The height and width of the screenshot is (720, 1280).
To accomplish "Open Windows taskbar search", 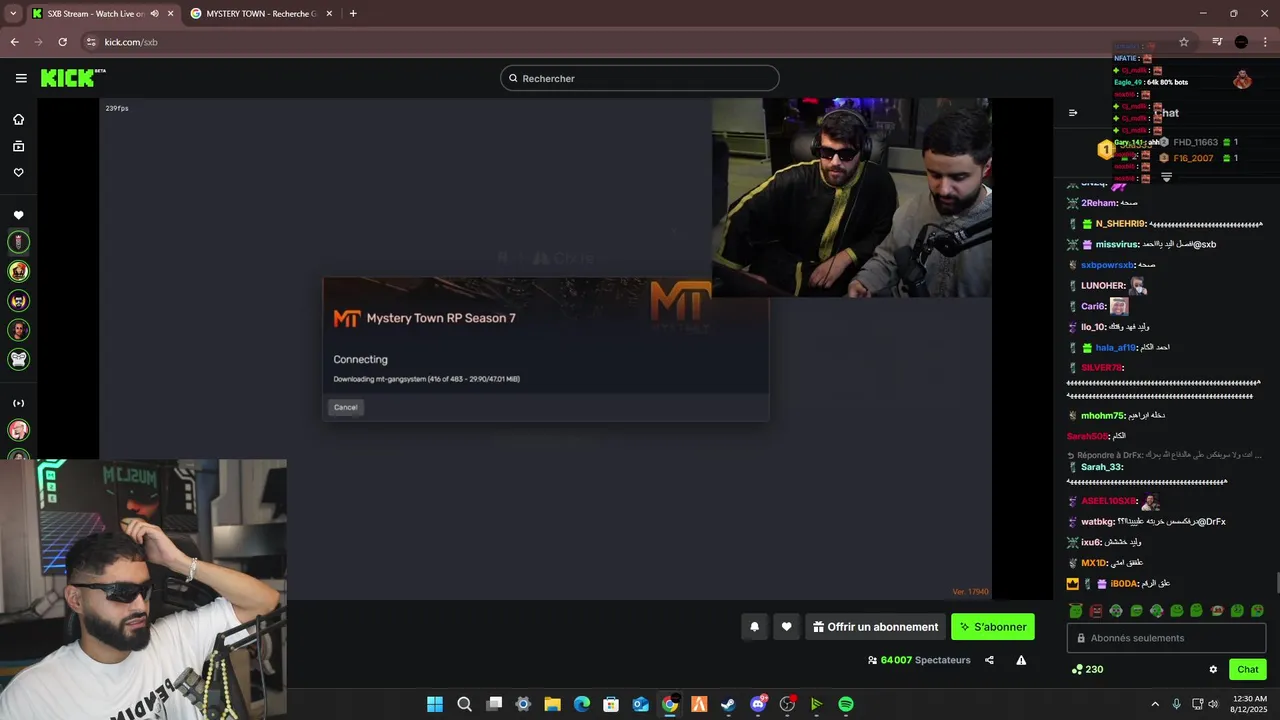I will (464, 704).
